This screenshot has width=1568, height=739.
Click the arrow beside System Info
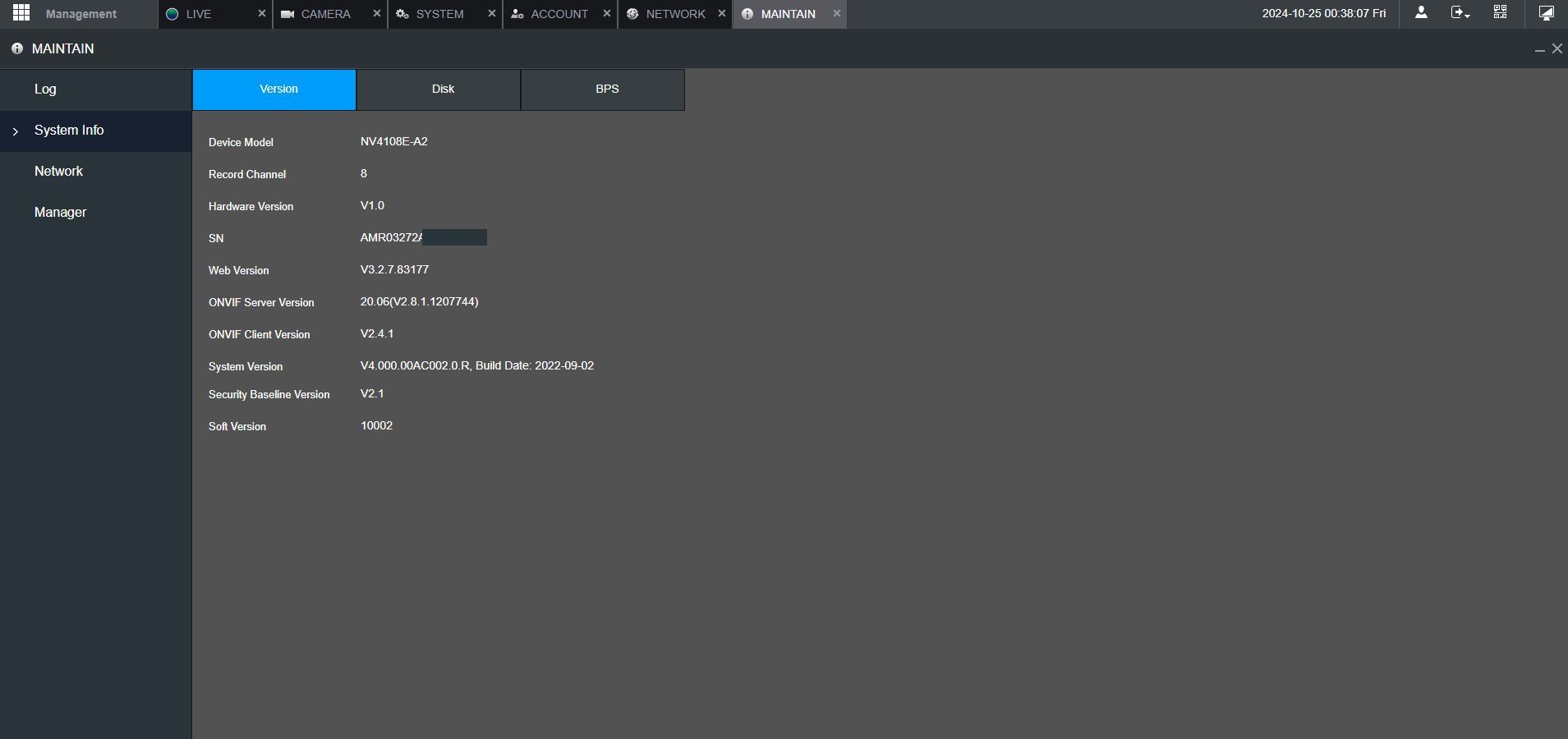click(x=15, y=131)
